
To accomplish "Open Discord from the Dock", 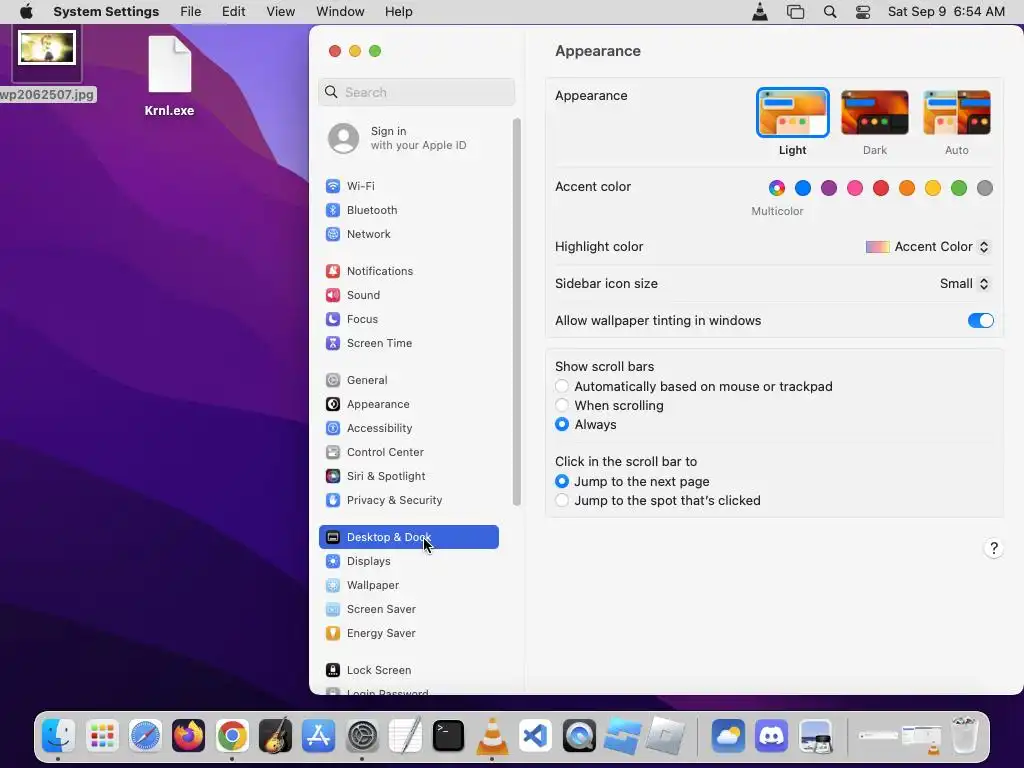I will click(771, 736).
